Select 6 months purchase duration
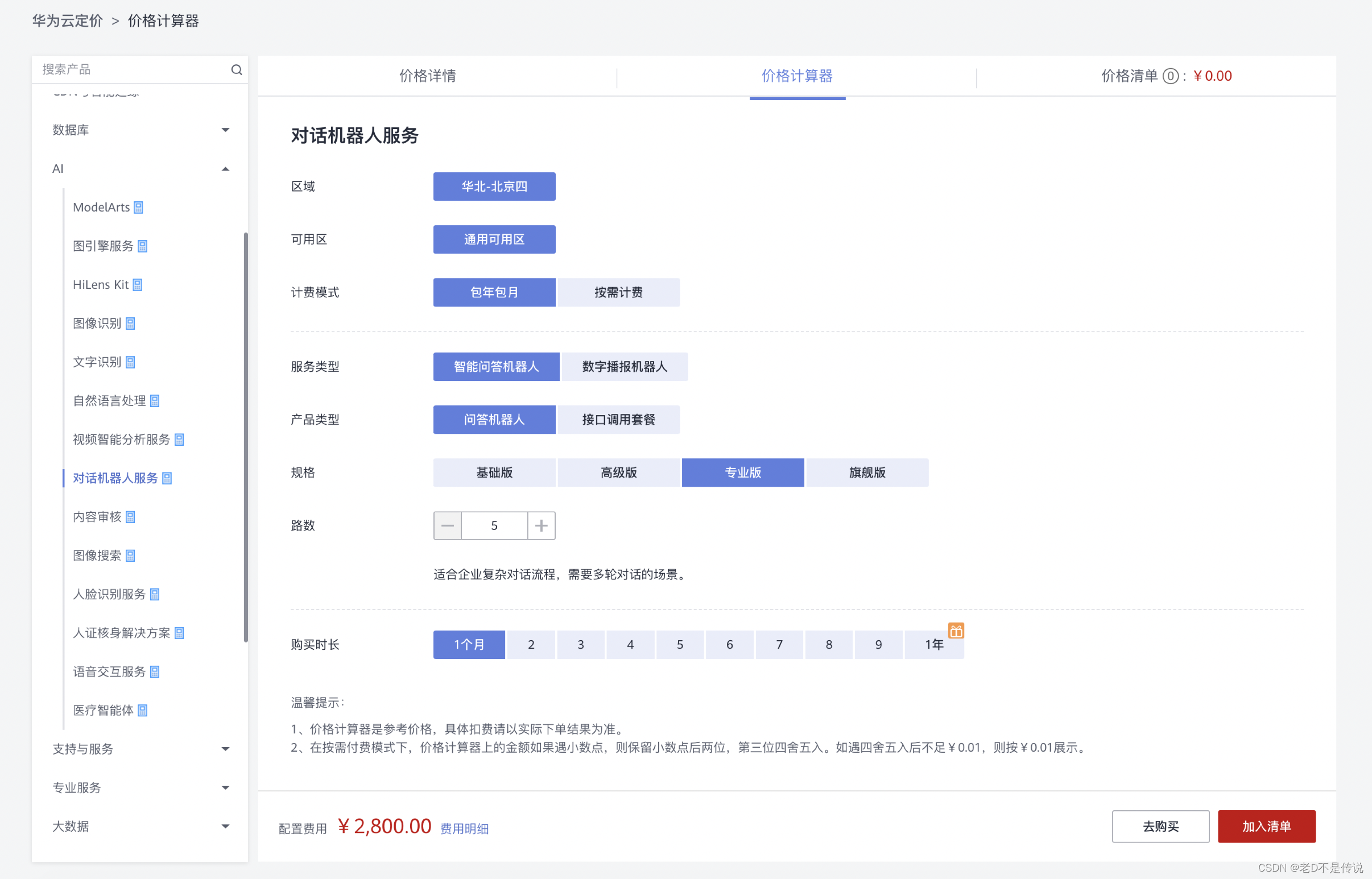1372x879 pixels. coord(730,645)
